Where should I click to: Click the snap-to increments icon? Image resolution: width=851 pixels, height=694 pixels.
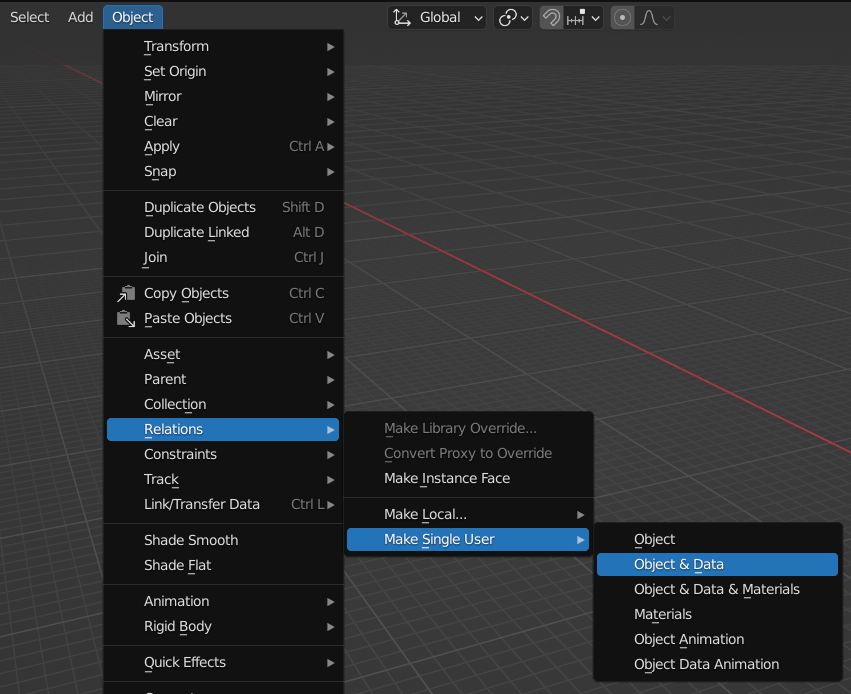click(x=573, y=17)
